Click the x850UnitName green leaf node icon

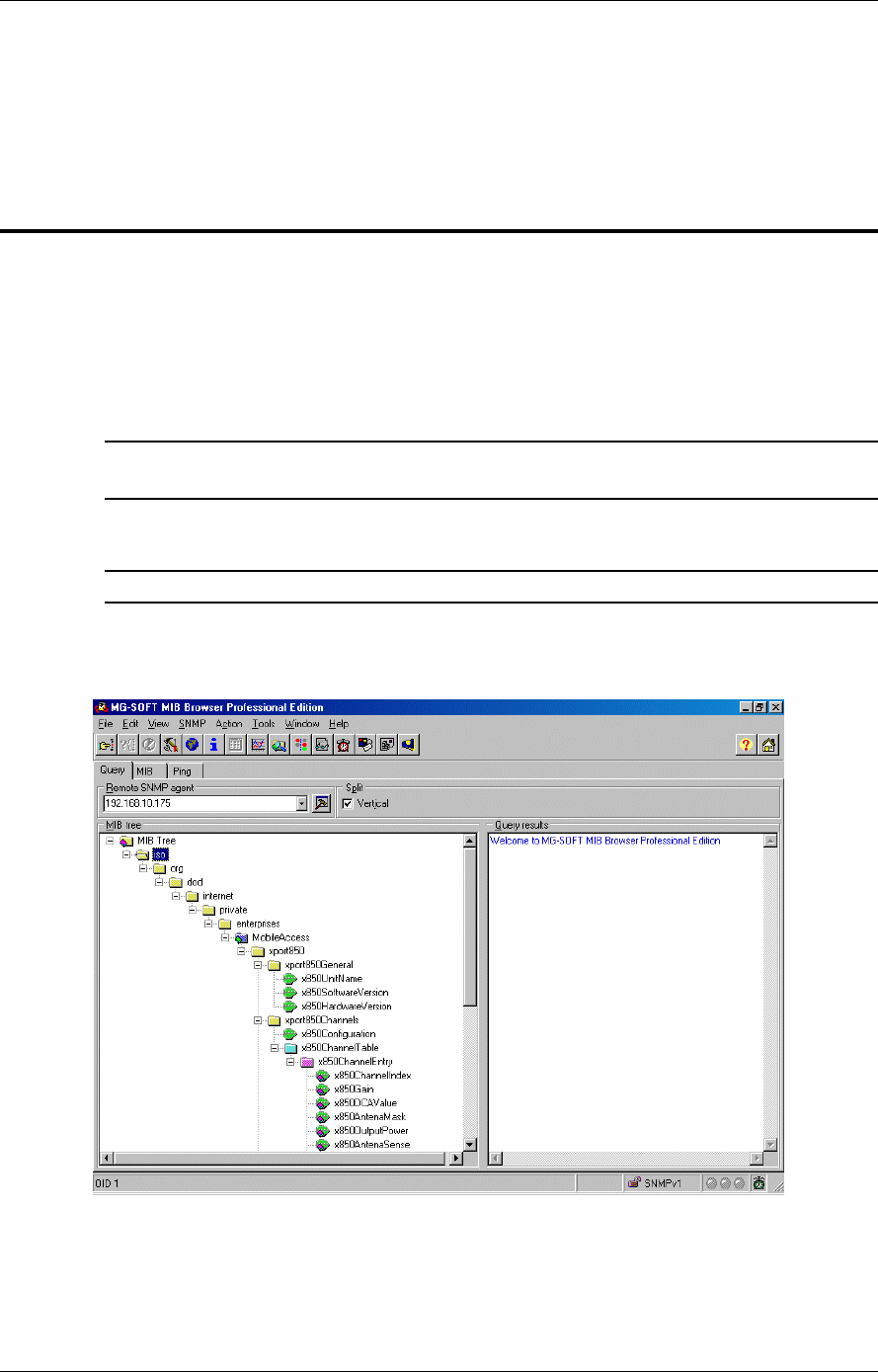pos(290,979)
